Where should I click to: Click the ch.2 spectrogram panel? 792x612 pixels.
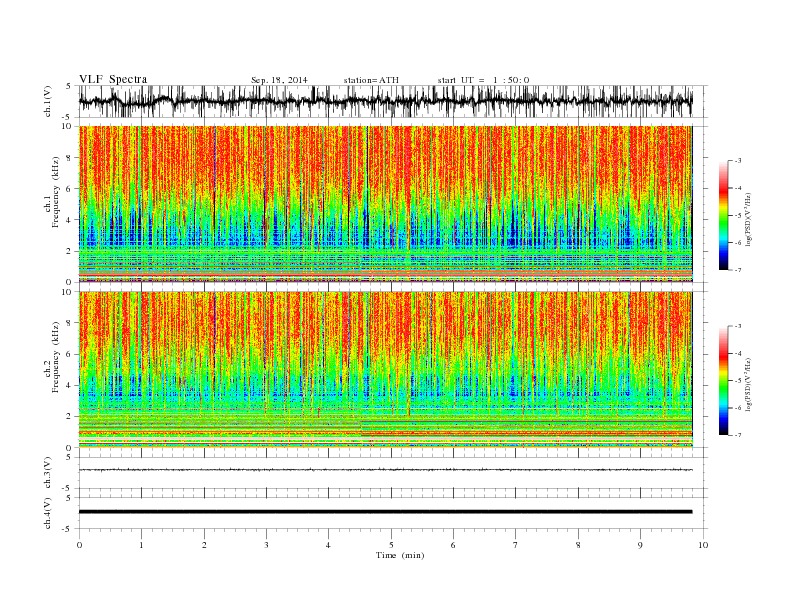tap(385, 369)
